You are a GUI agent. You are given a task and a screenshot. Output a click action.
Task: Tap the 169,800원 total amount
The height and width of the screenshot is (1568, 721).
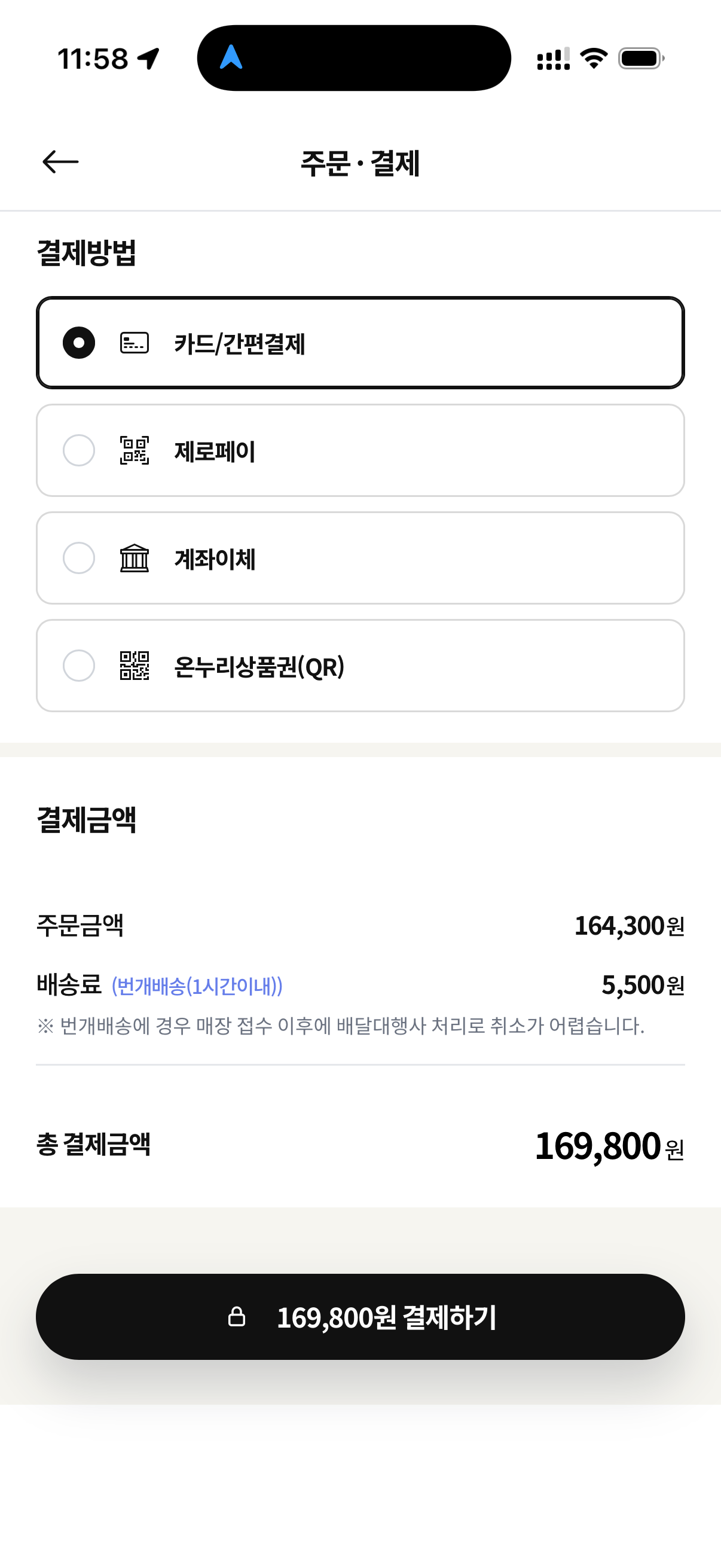(x=610, y=1146)
